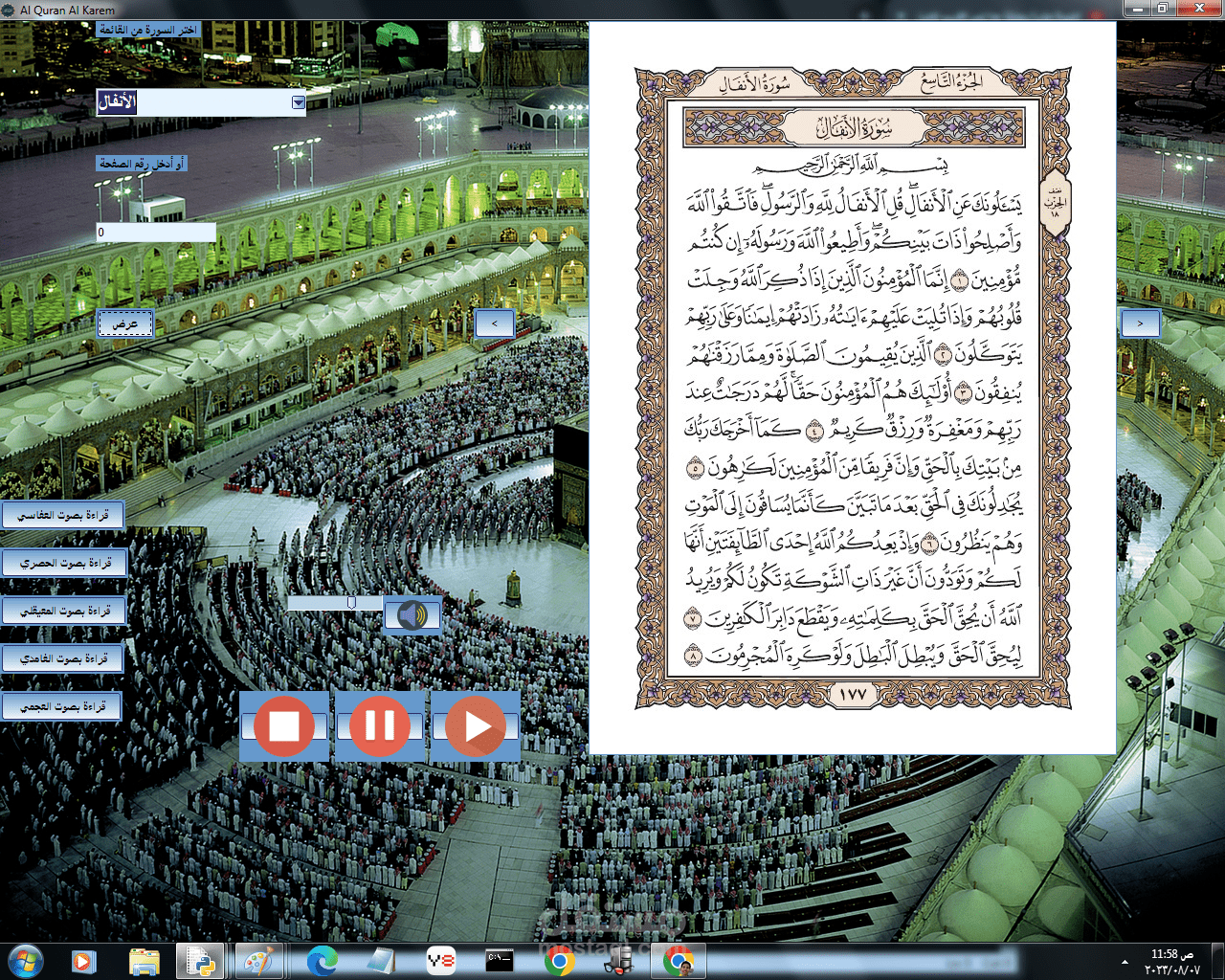Go to next page with > button

(1140, 323)
